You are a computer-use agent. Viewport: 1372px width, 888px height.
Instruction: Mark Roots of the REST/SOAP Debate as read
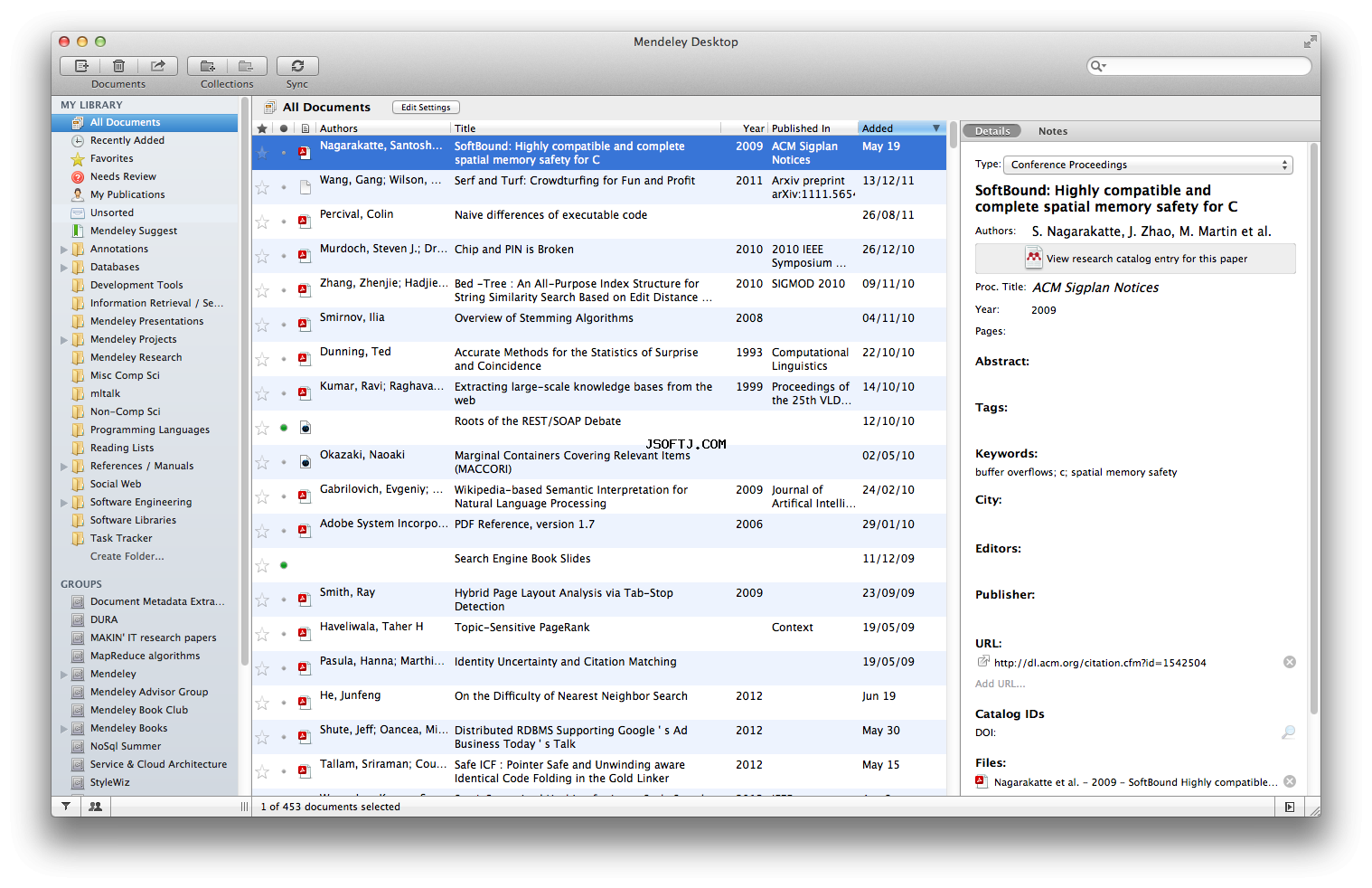click(284, 428)
